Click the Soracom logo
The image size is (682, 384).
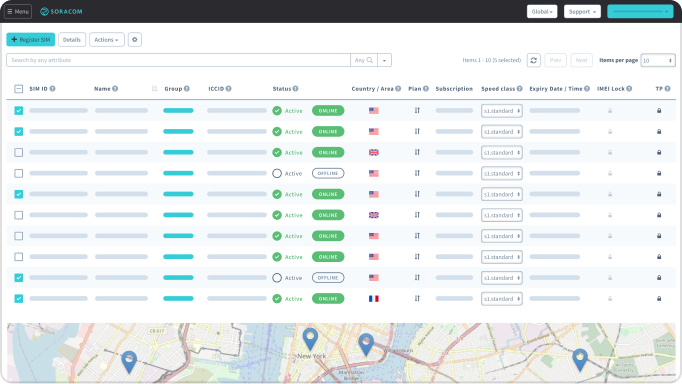[x=61, y=12]
